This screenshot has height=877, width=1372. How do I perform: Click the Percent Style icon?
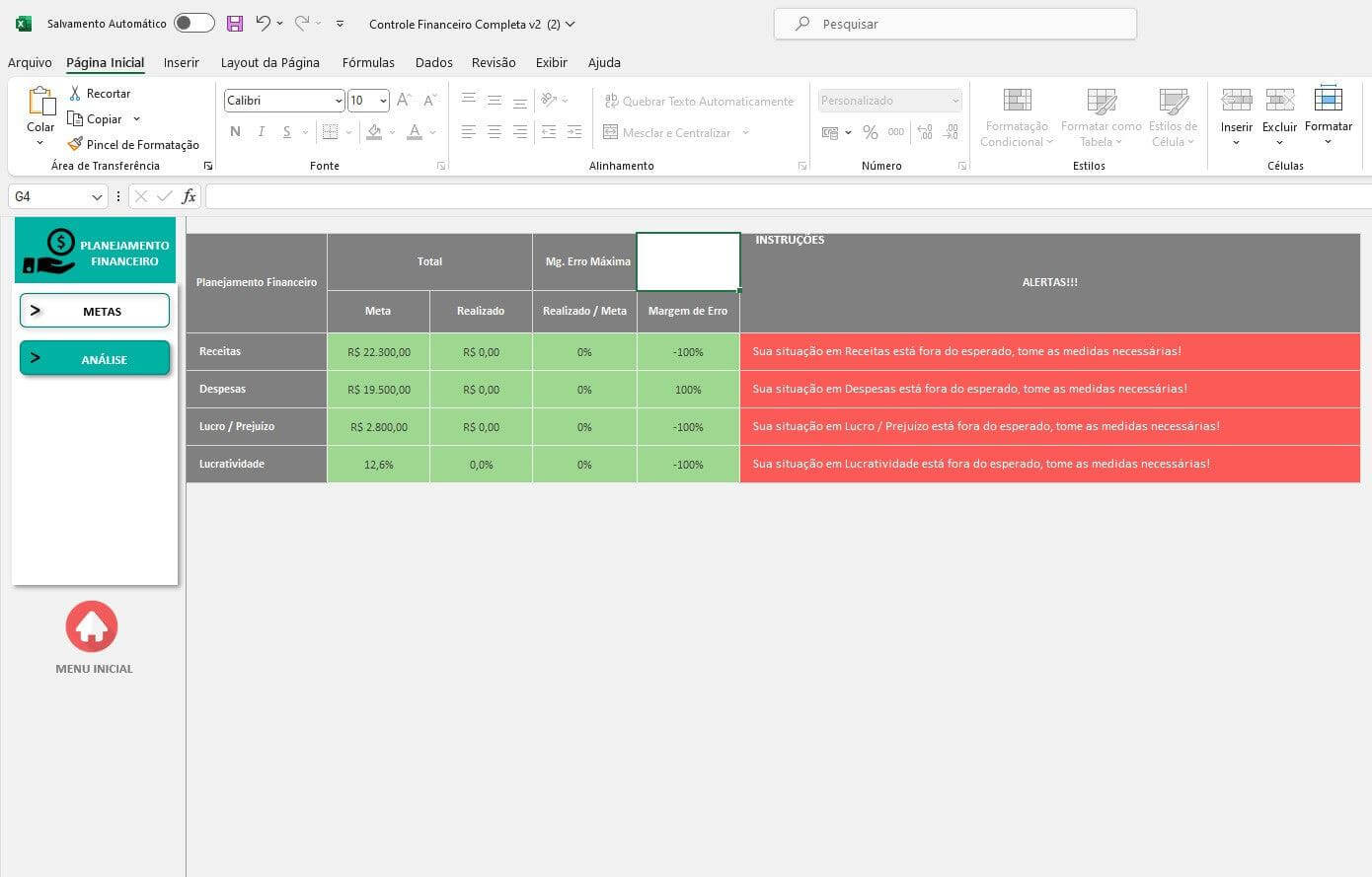(x=870, y=132)
